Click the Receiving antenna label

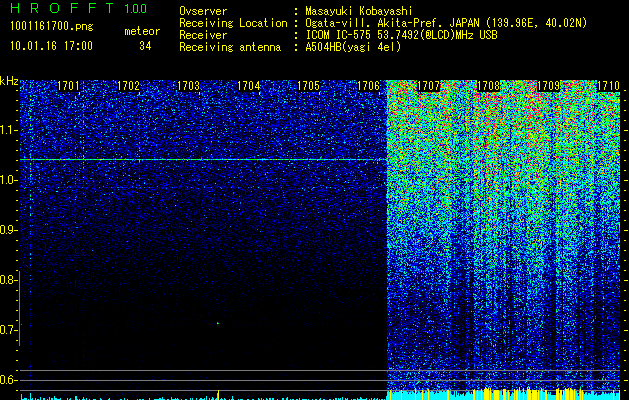pyautogui.click(x=230, y=47)
